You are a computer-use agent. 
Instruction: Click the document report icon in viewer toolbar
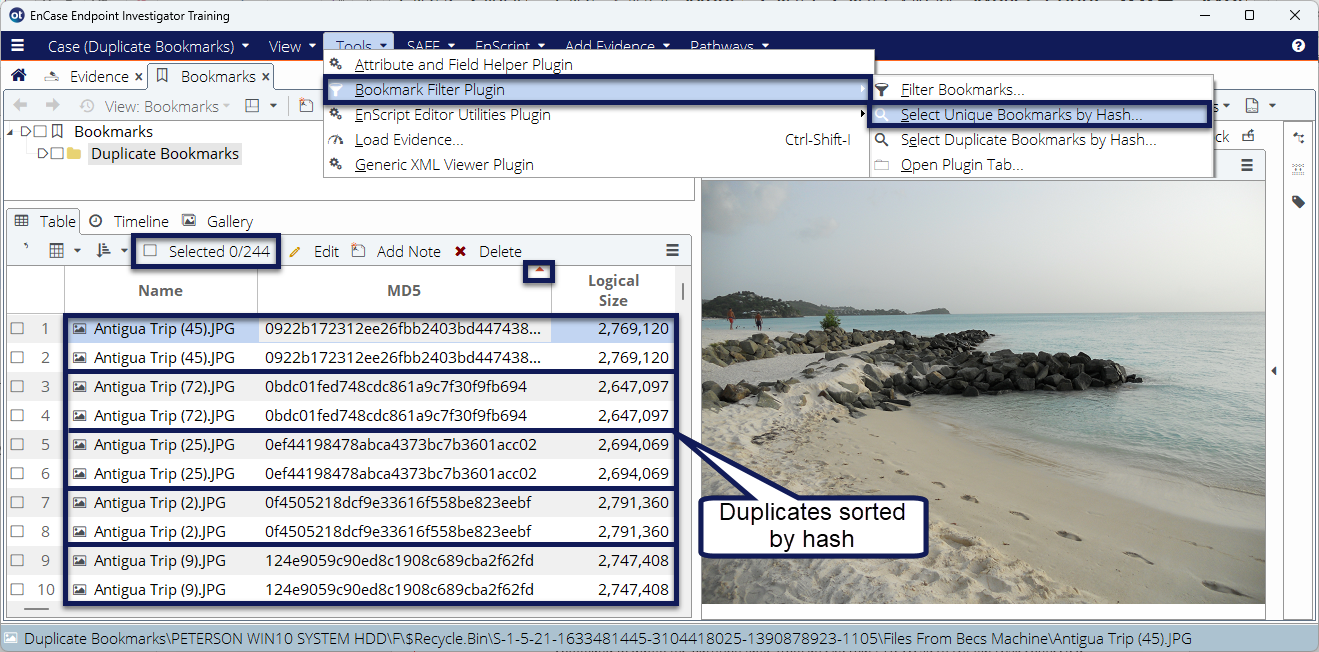[1251, 106]
